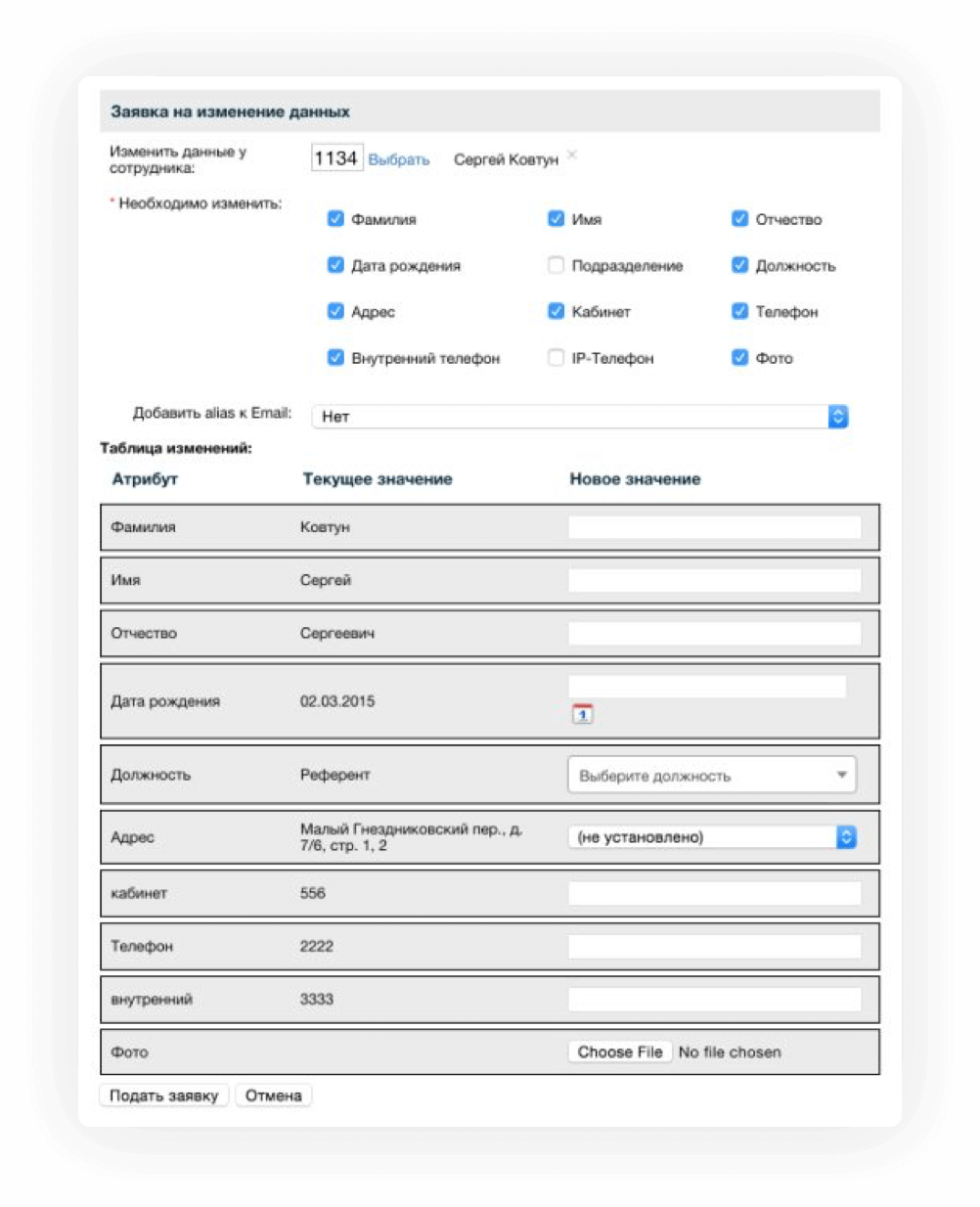Uncheck the Фамилия checkbox
Image resolution: width=980 pixels, height=1207 pixels.
335,219
